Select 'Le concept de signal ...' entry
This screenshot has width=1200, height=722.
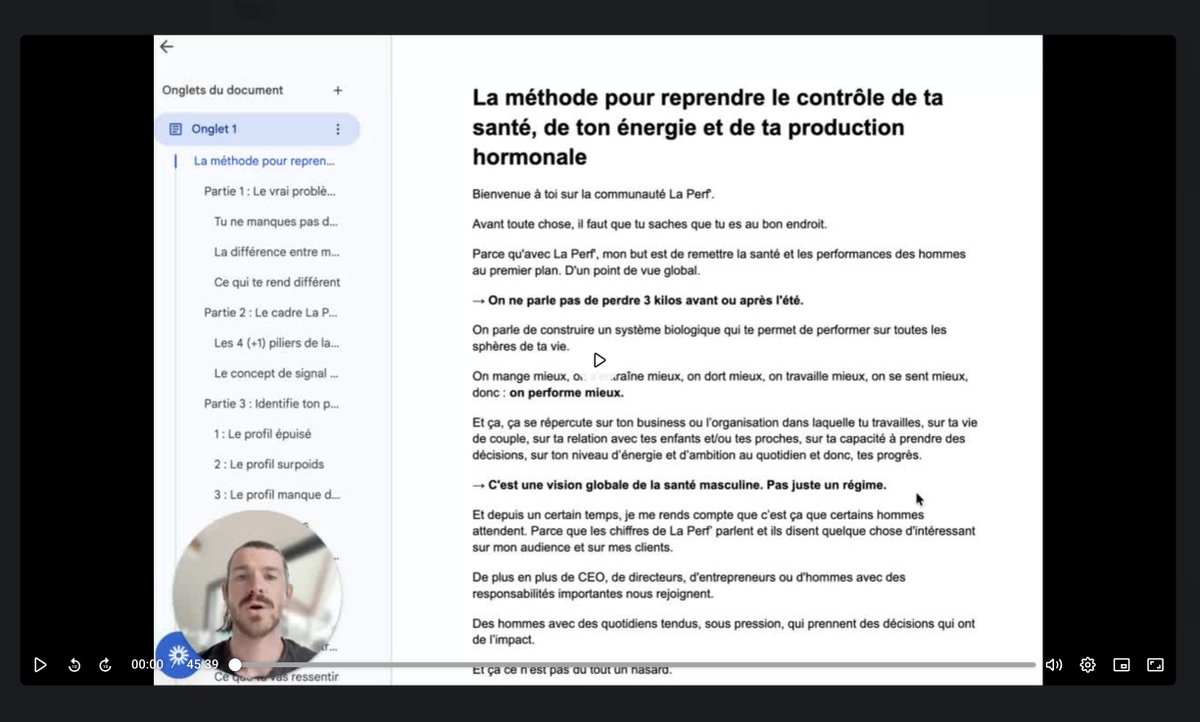pos(276,373)
